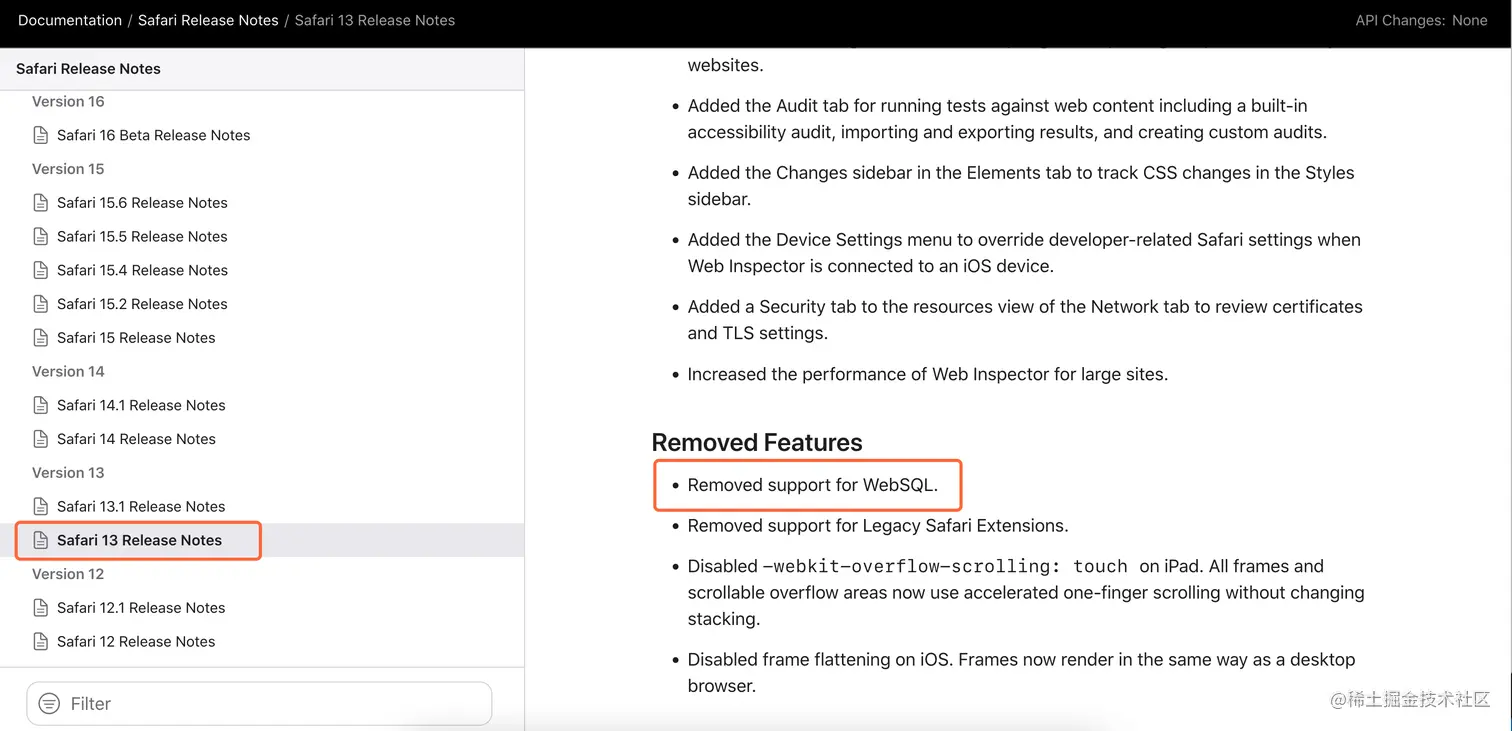Screen dimensions: 1512x731
Task: Open Safari 15.2 Release Notes
Action: coord(142,304)
